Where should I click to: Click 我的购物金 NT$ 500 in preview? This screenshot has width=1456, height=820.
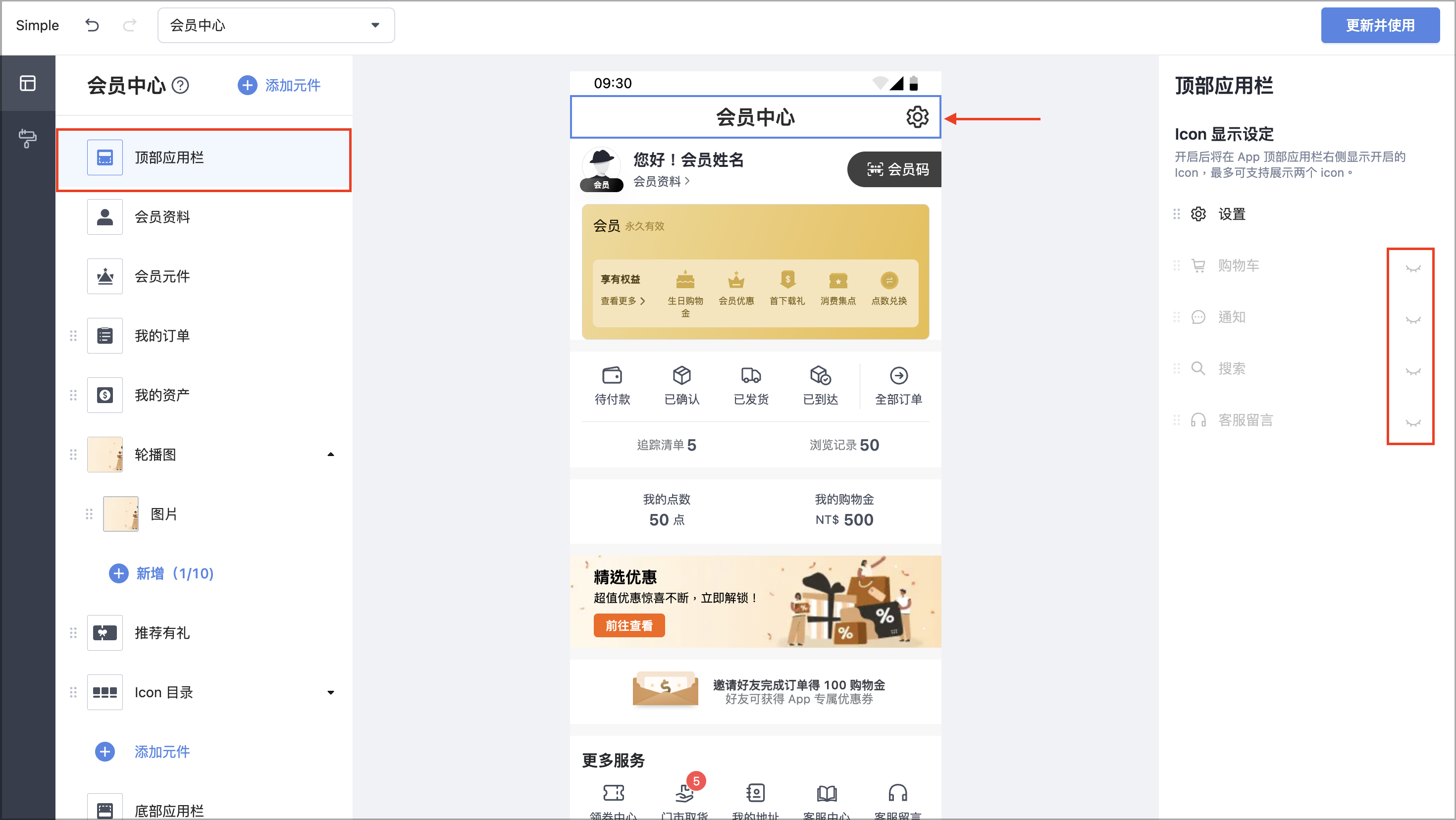pos(844,511)
